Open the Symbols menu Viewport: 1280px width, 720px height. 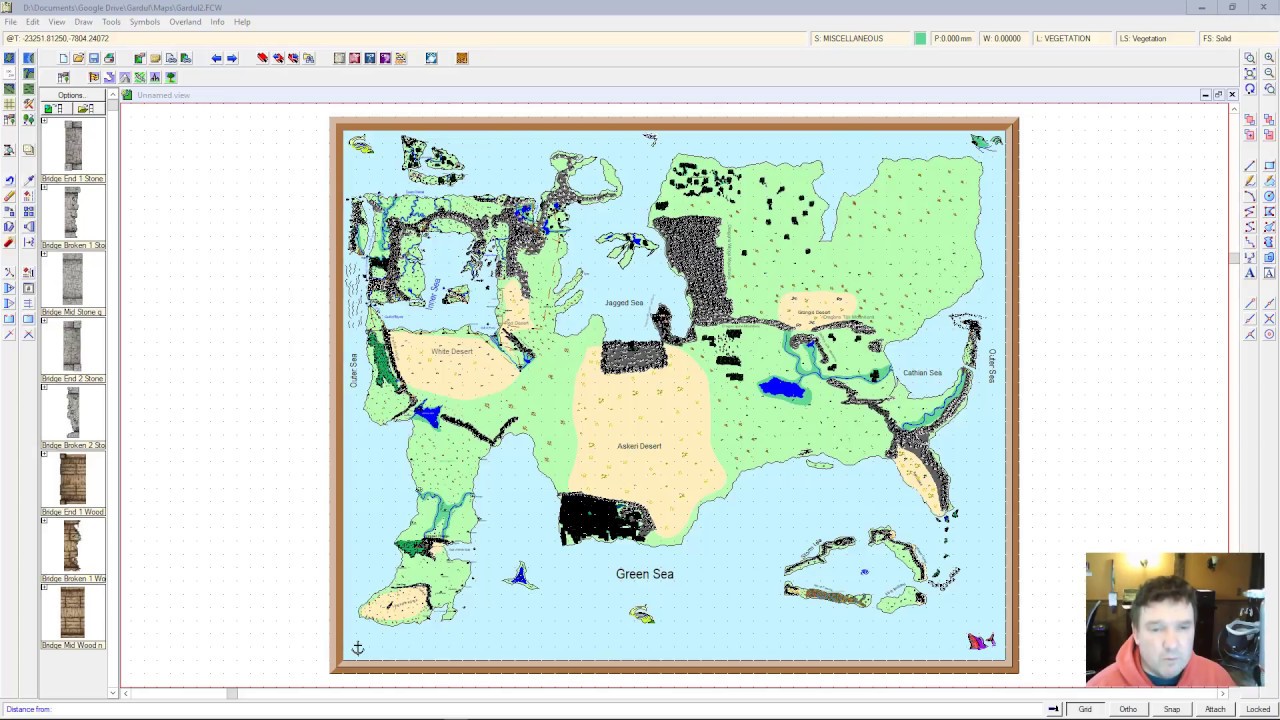144,22
